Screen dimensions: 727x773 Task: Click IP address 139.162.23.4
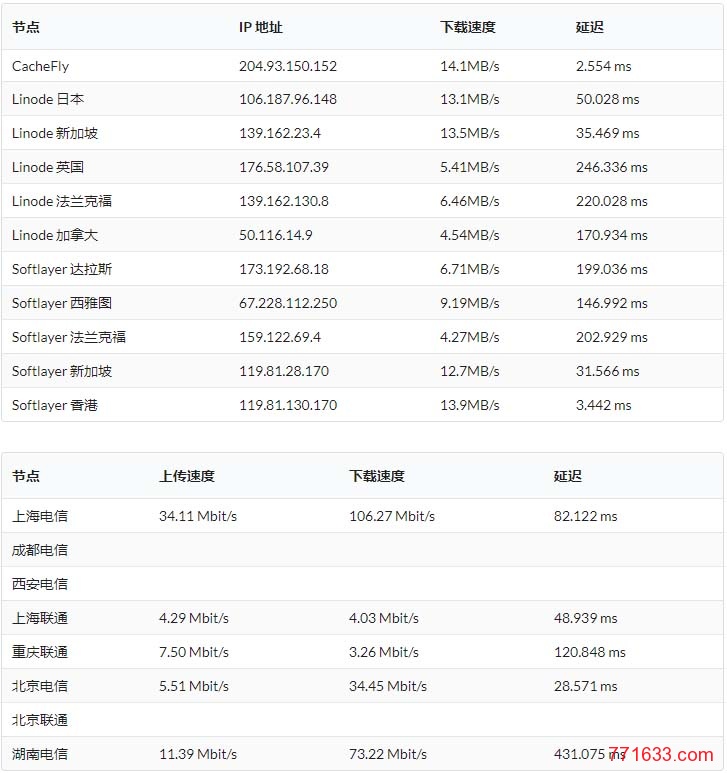click(x=280, y=133)
